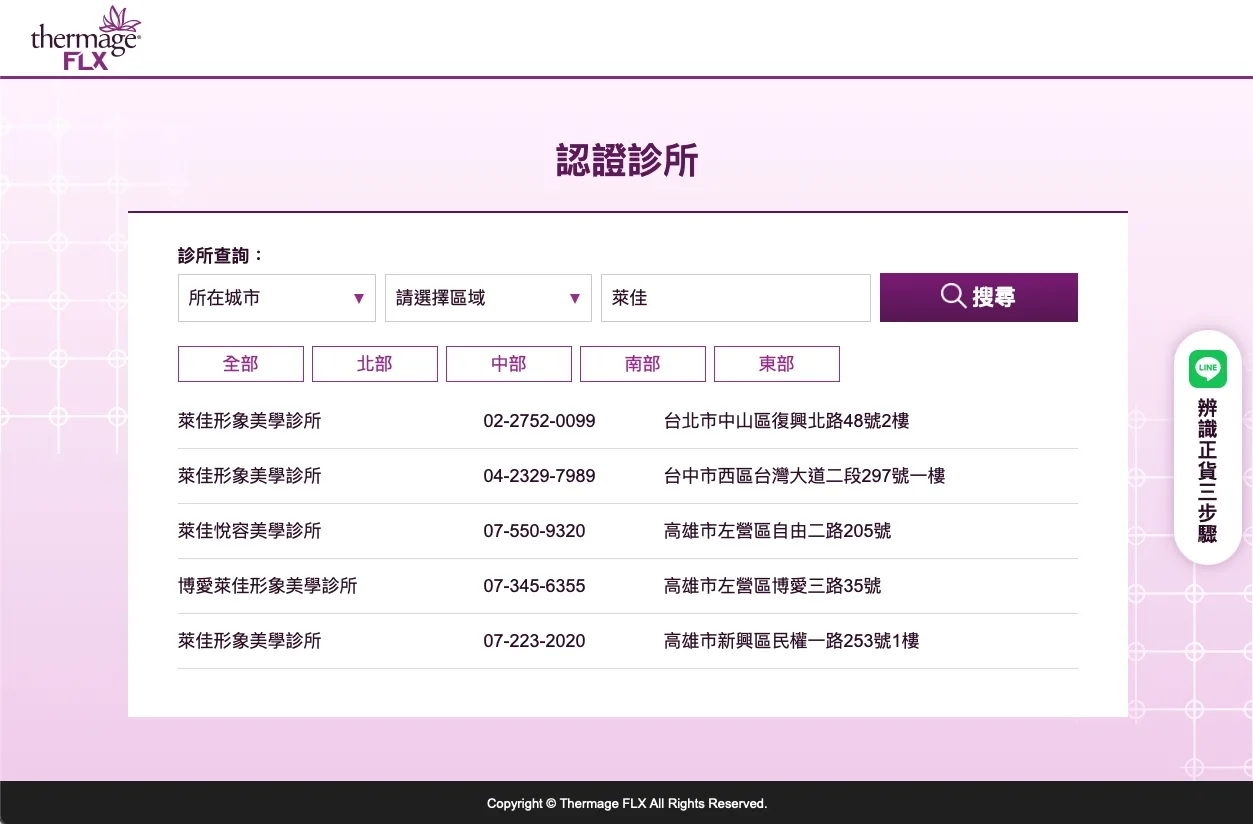This screenshot has width=1253, height=824.
Task: Expand the 請選擇區域 district dropdown
Action: (x=488, y=298)
